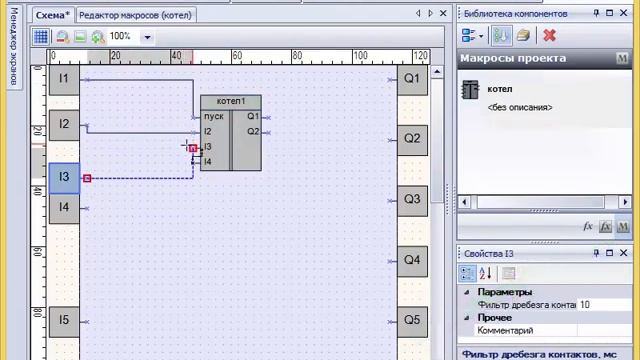The height and width of the screenshot is (360, 640).
Task: Close the current schema document tab
Action: point(443,13)
